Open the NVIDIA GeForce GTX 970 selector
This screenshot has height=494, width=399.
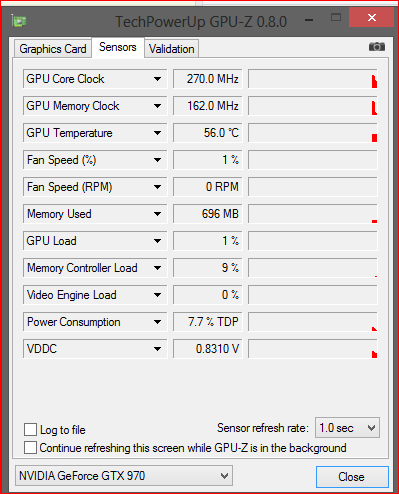click(124, 476)
